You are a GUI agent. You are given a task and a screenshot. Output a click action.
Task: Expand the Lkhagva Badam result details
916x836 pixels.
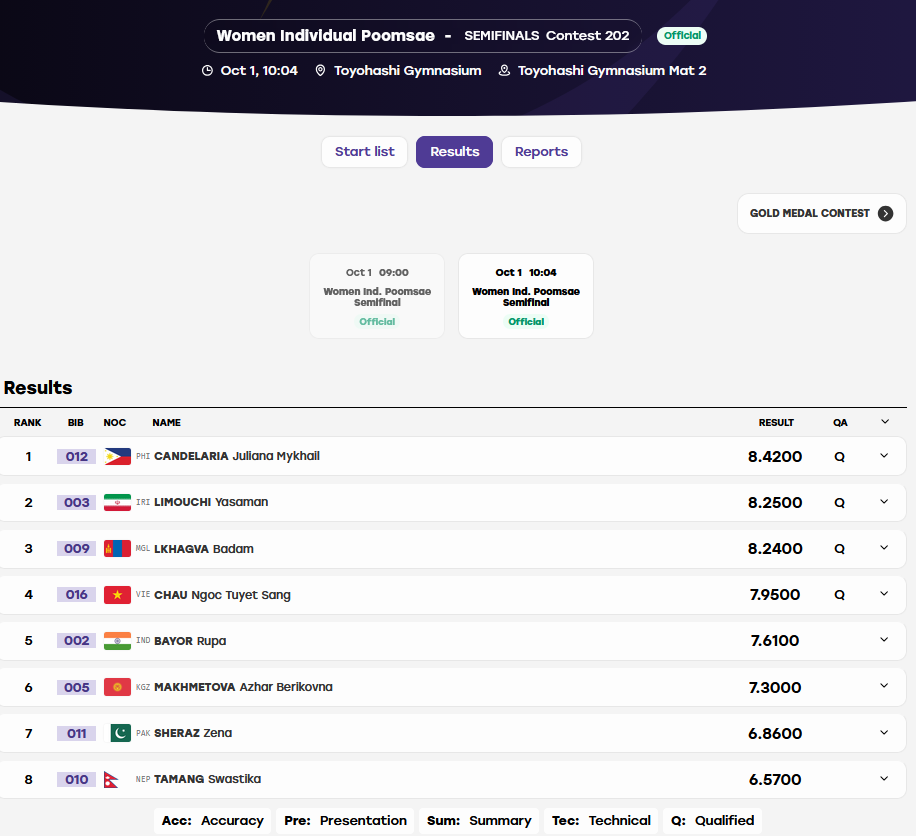click(x=884, y=548)
